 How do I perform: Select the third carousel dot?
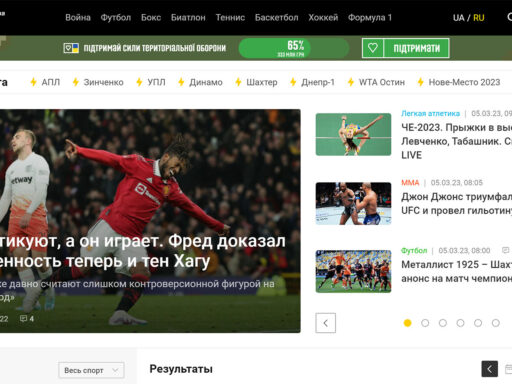(443, 323)
